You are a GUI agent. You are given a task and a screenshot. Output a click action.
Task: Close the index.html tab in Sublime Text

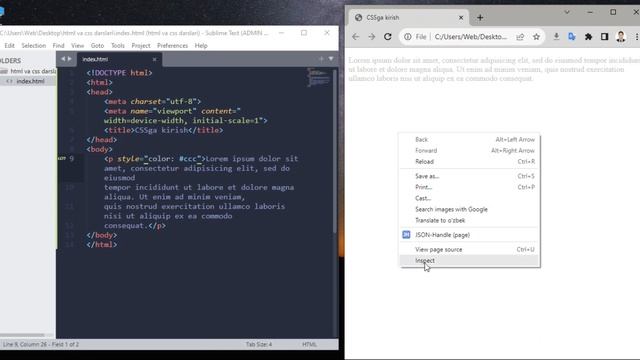click(x=154, y=59)
